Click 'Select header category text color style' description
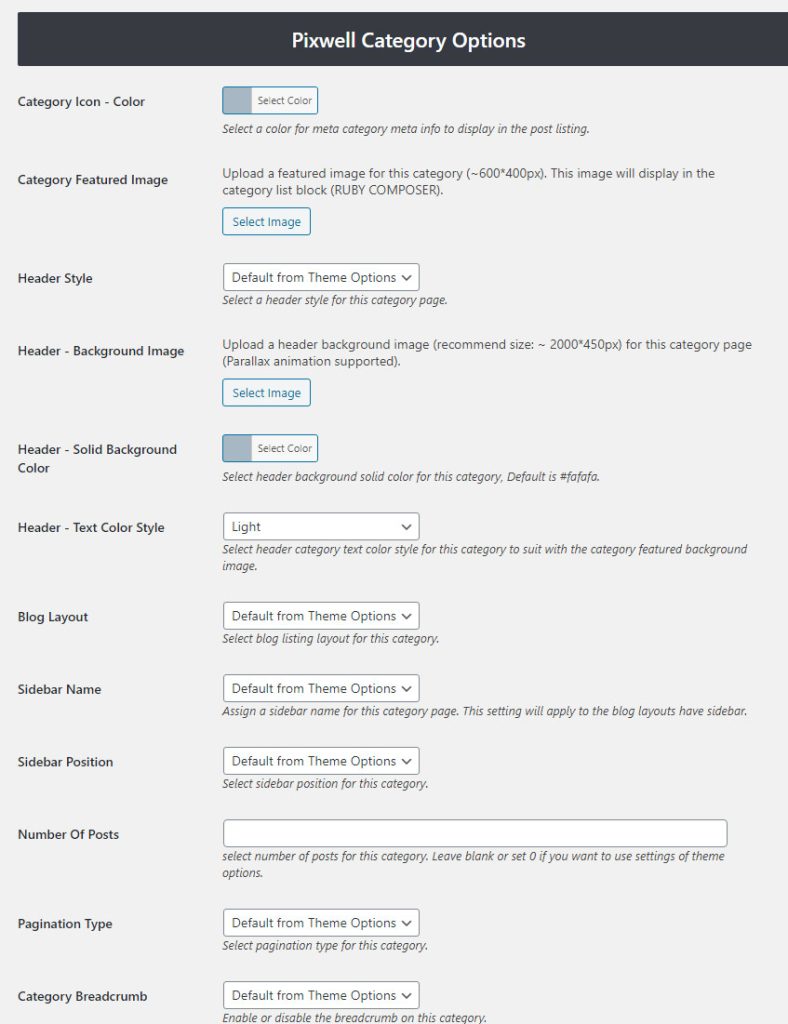The height and width of the screenshot is (1024, 788). [484, 557]
